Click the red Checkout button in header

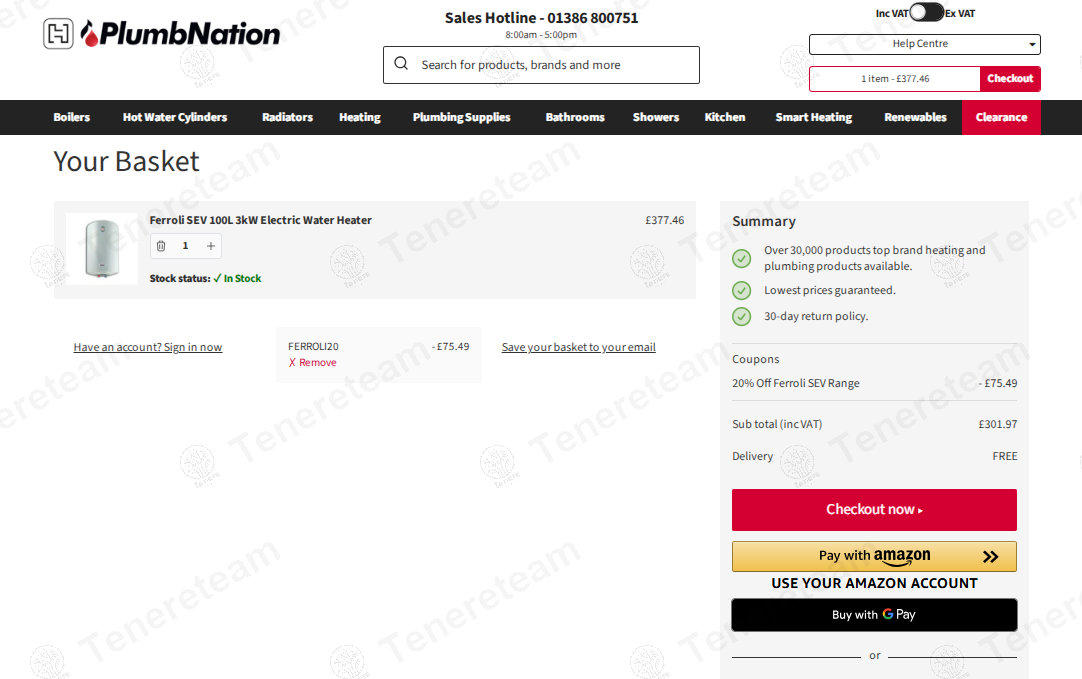pos(1010,79)
